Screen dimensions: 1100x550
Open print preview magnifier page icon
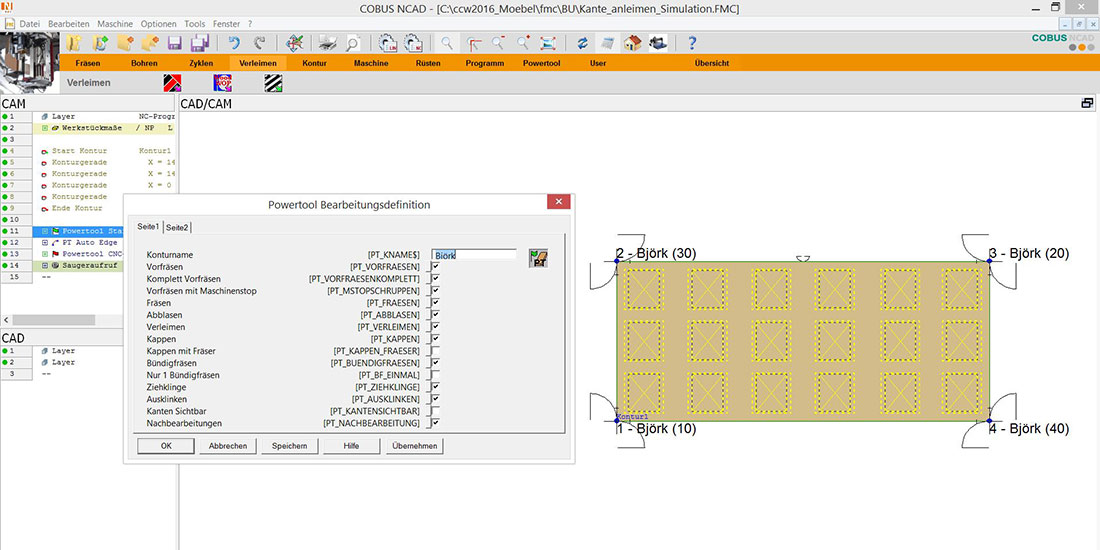tap(352, 43)
